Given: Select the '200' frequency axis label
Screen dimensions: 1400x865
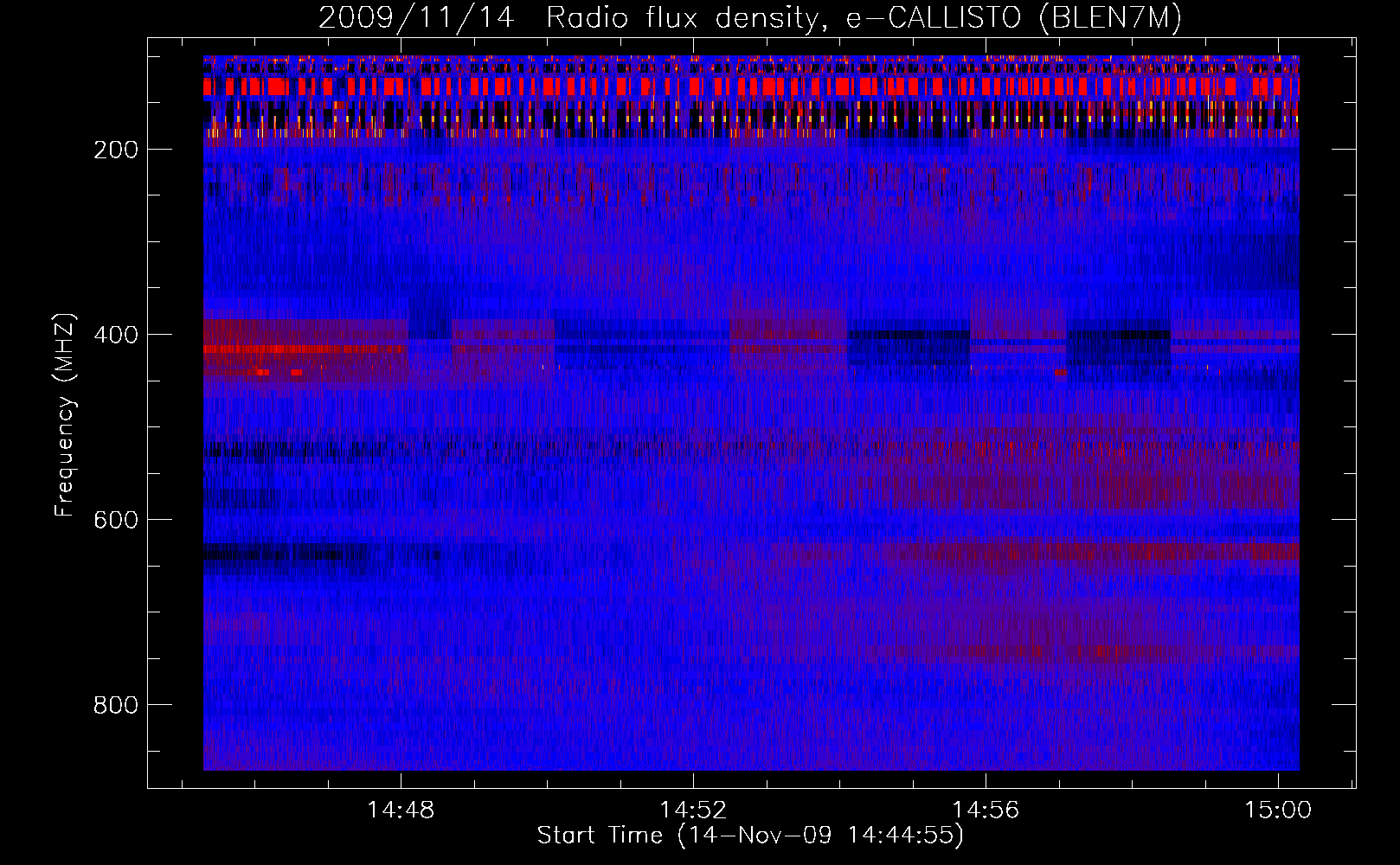Looking at the screenshot, I should (116, 150).
